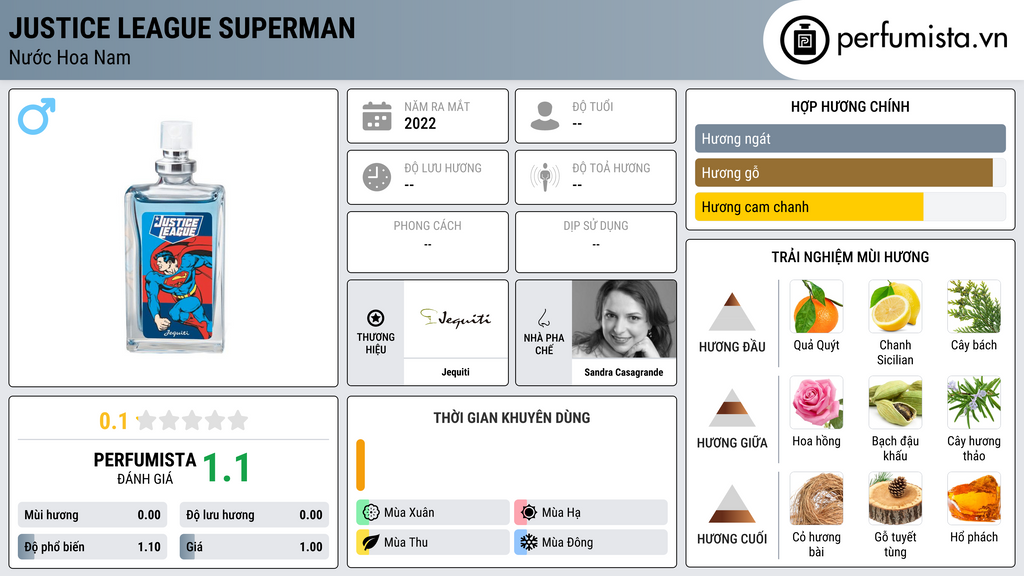Screen dimensions: 1024x576
Task: Click the Mùa Thu season label
Action: tap(406, 542)
